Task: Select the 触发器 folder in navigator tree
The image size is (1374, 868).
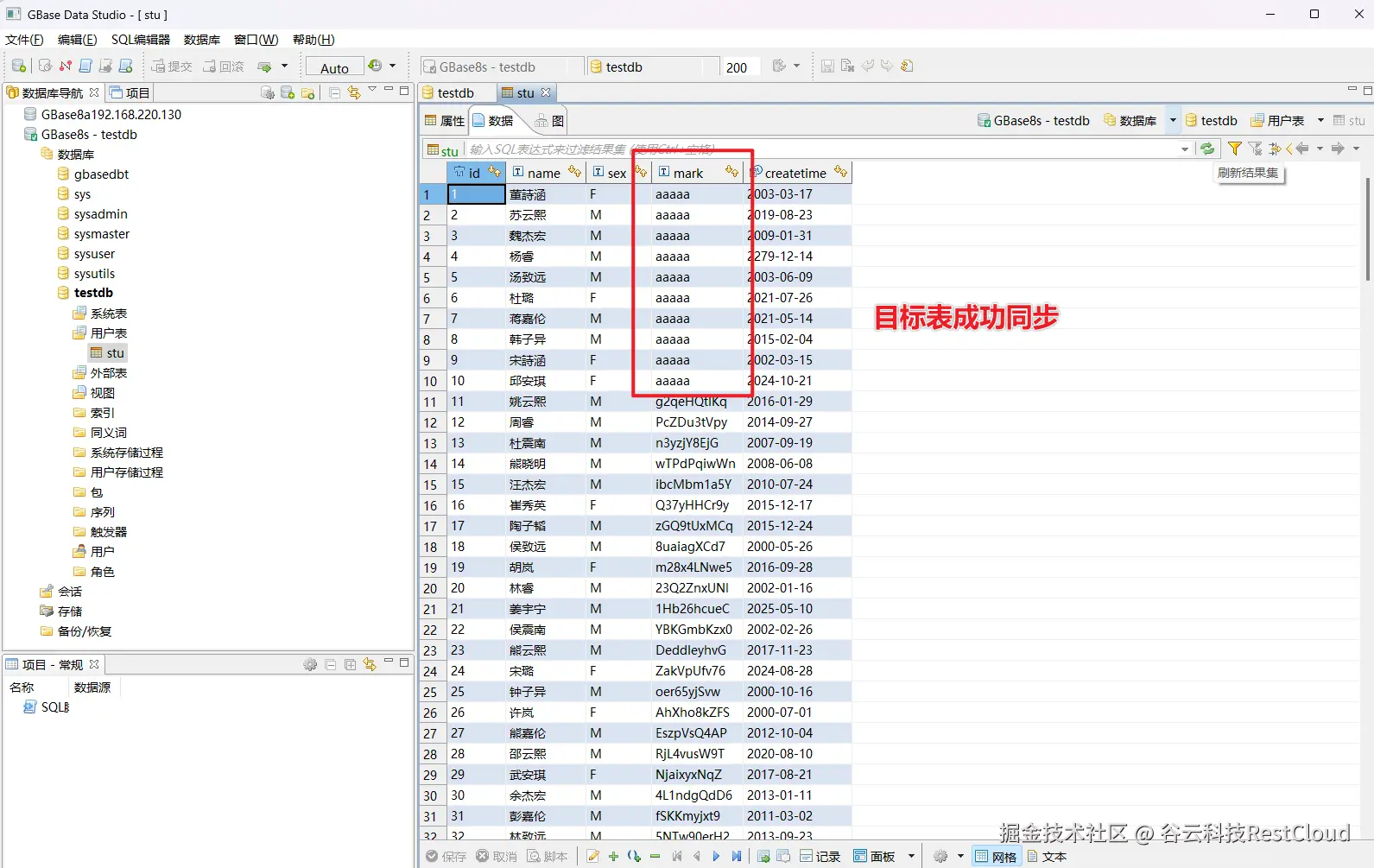Action: pyautogui.click(x=100, y=532)
